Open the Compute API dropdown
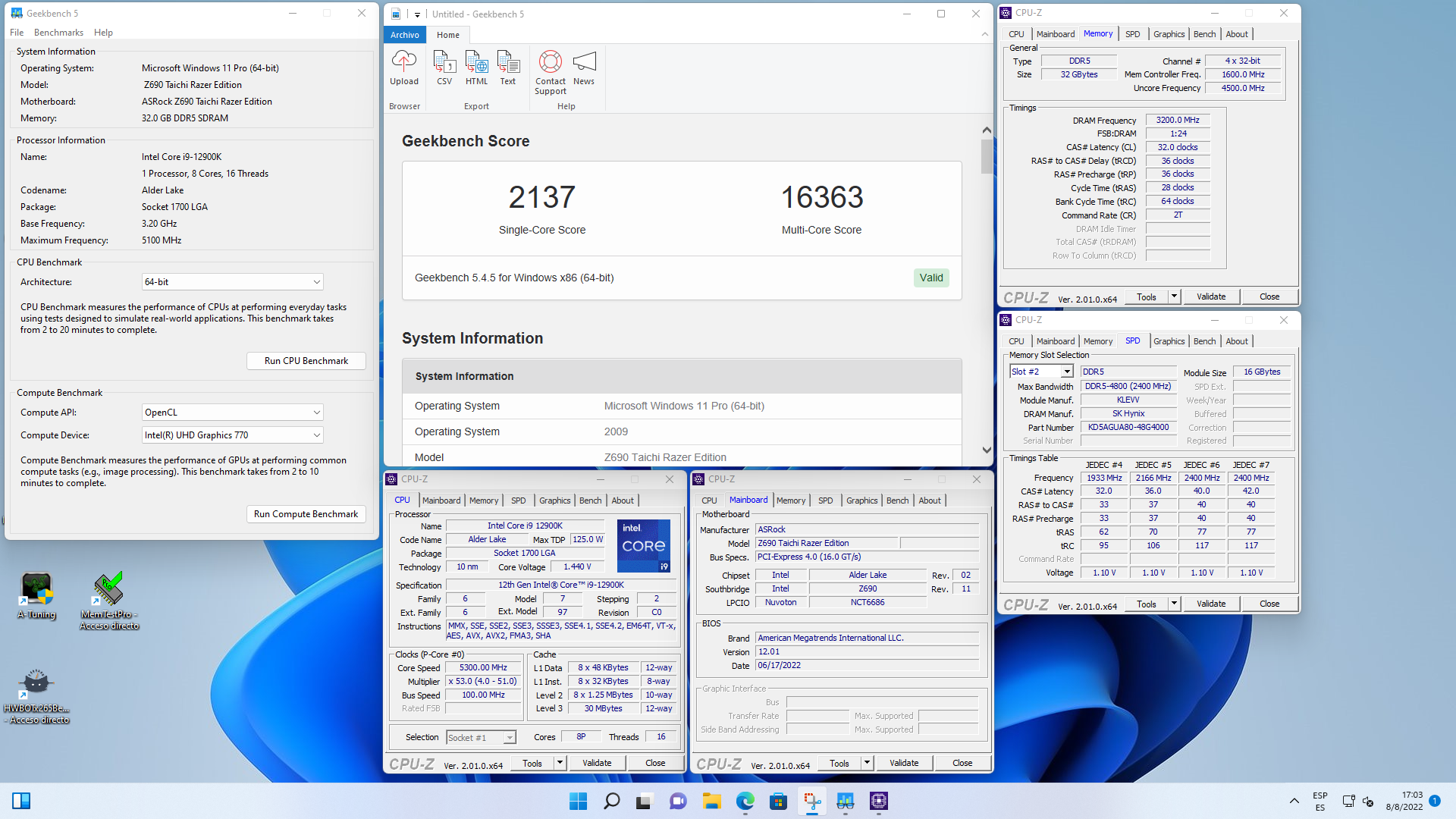 tap(232, 413)
